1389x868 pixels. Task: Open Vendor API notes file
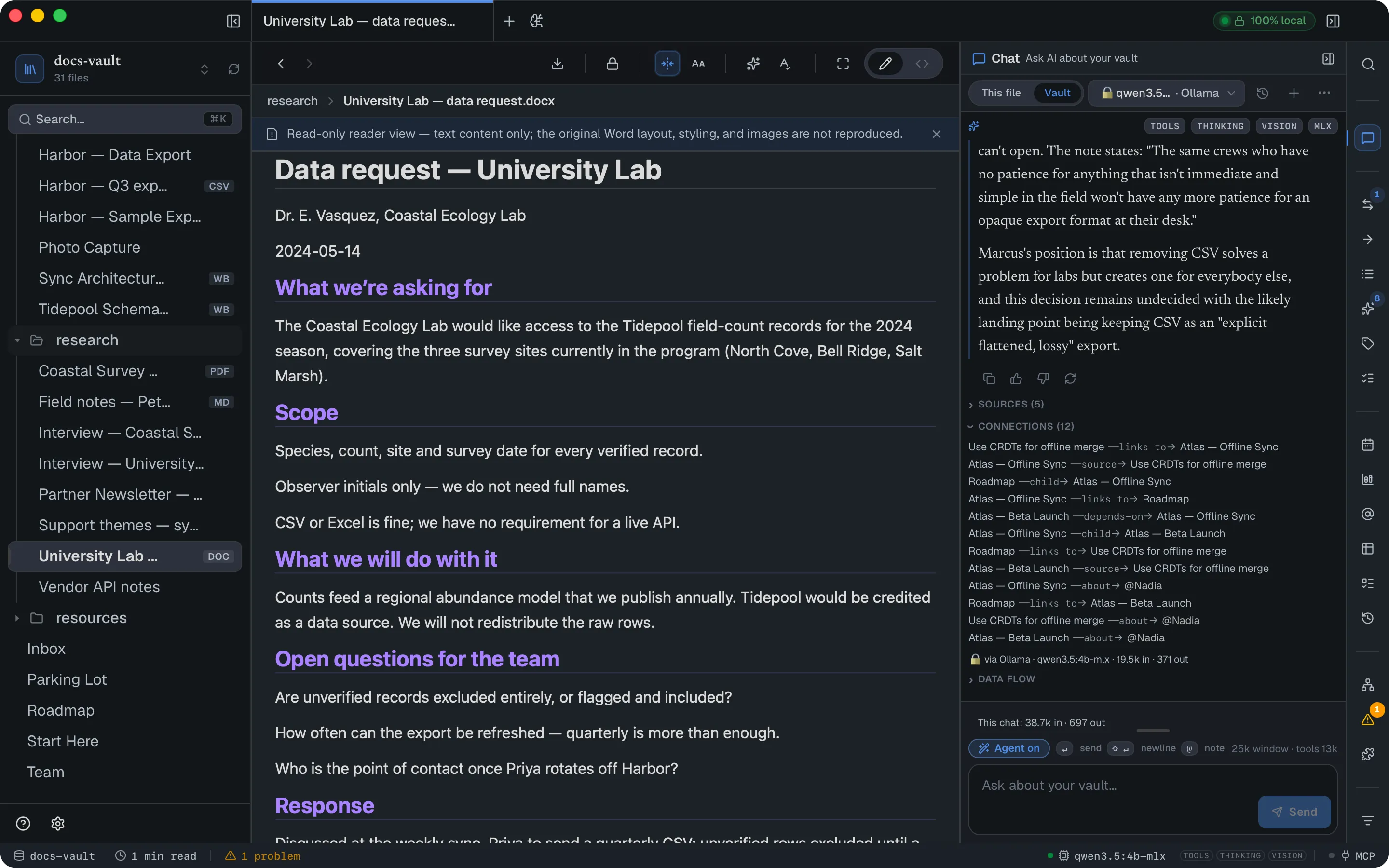125,587
